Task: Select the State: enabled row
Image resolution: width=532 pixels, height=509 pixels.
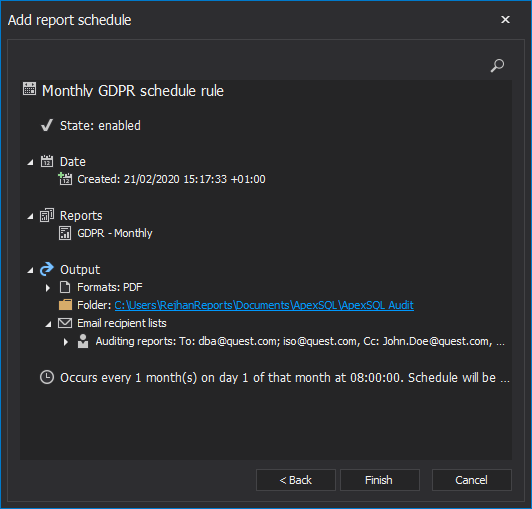Action: (100, 126)
